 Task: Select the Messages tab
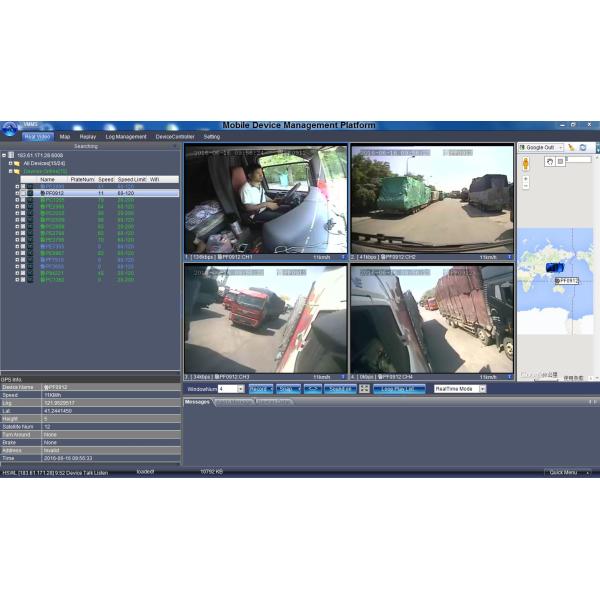pos(197,402)
